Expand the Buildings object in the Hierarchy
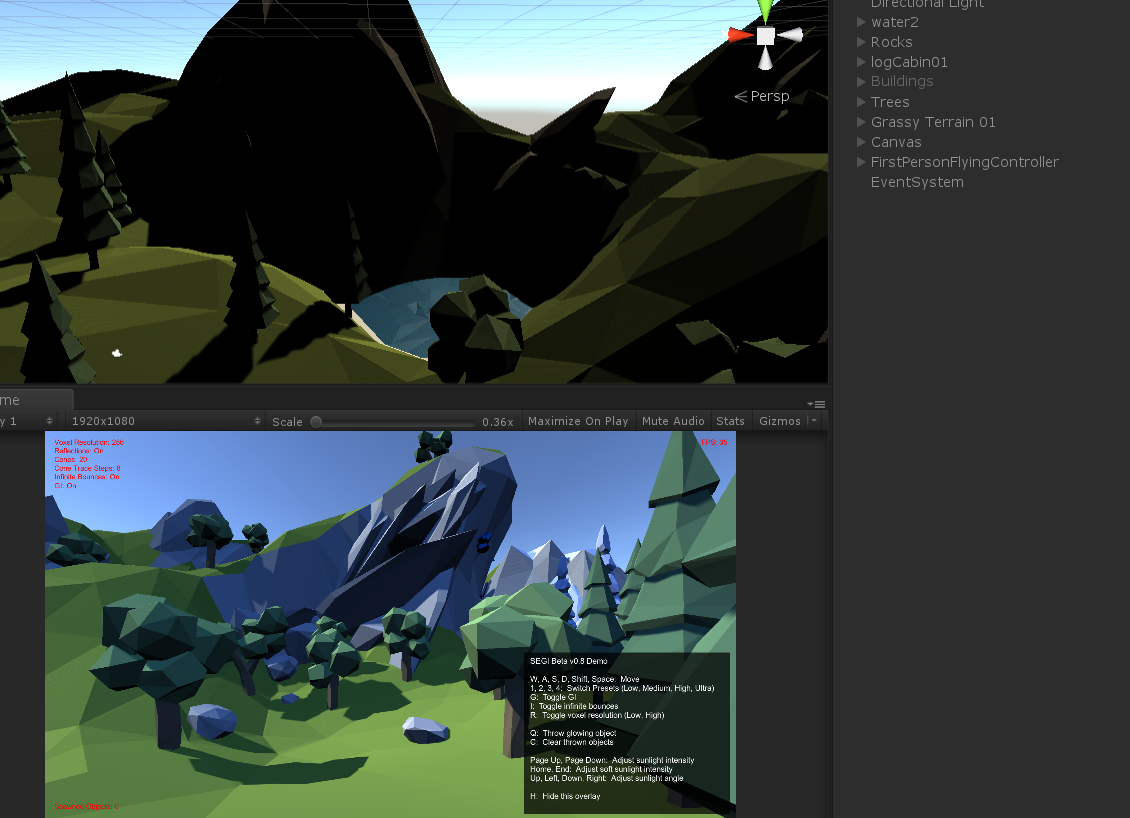 click(x=860, y=81)
